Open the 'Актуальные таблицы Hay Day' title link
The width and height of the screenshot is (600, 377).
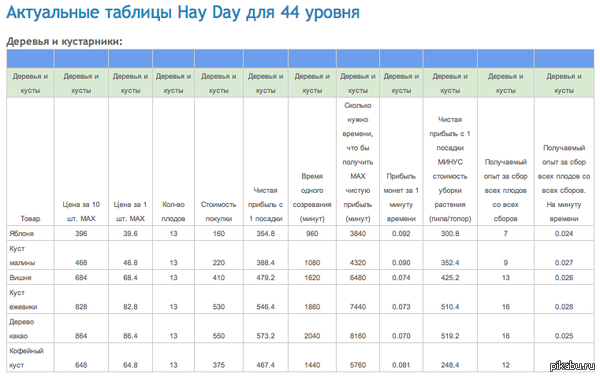point(183,13)
